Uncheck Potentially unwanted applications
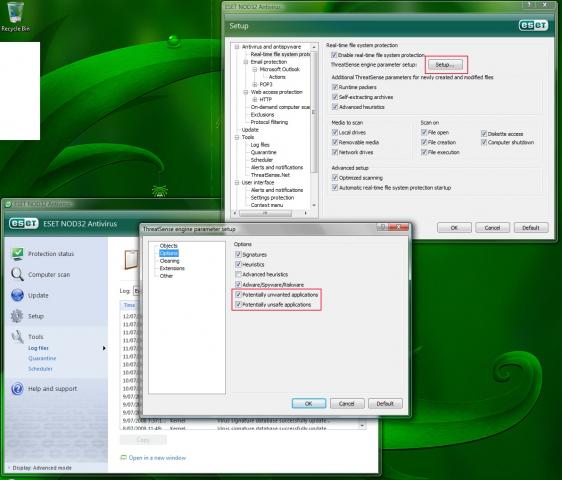The height and width of the screenshot is (480, 562). click(x=238, y=295)
